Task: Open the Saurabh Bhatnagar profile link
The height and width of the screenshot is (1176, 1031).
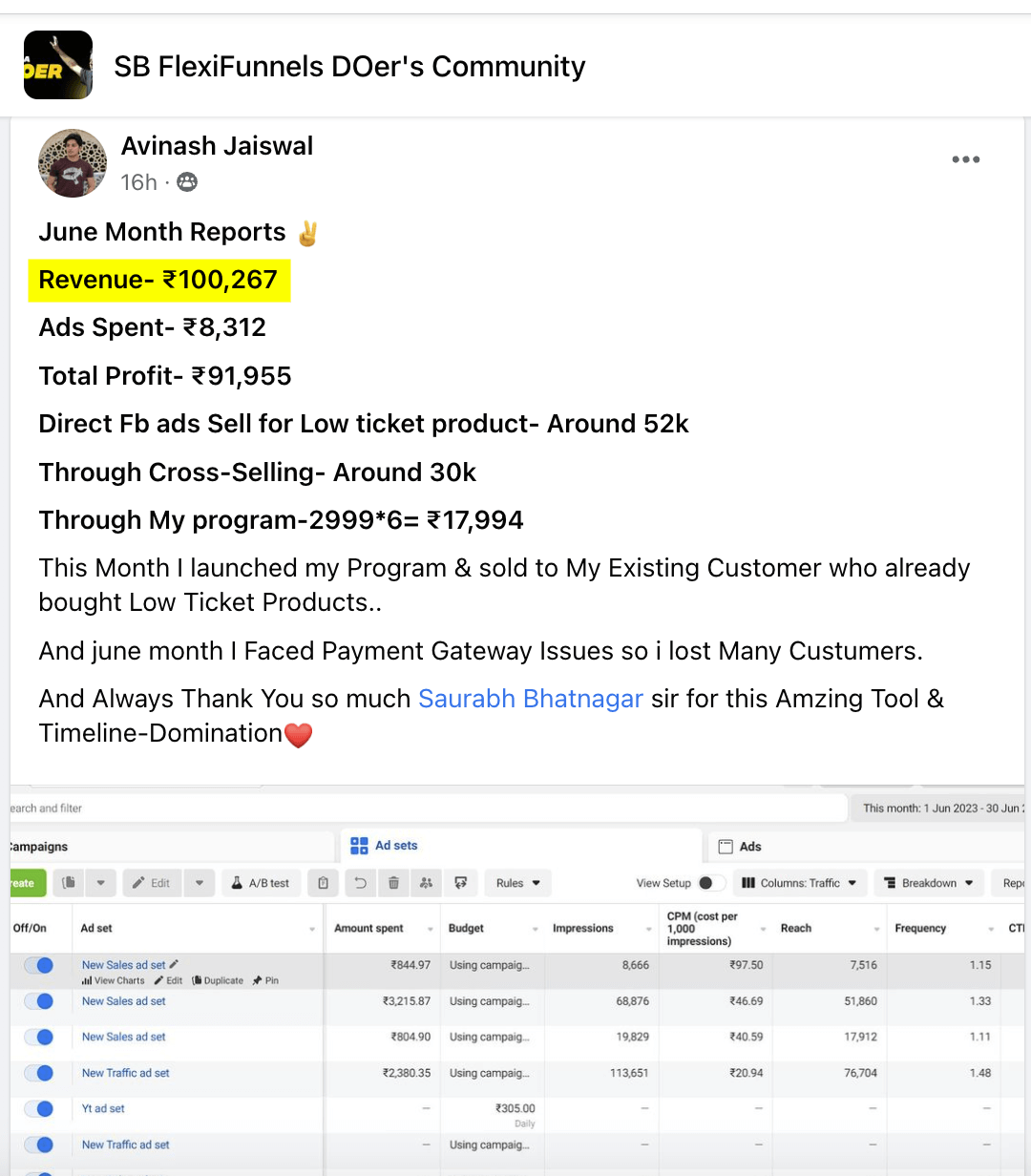Action: click(531, 699)
